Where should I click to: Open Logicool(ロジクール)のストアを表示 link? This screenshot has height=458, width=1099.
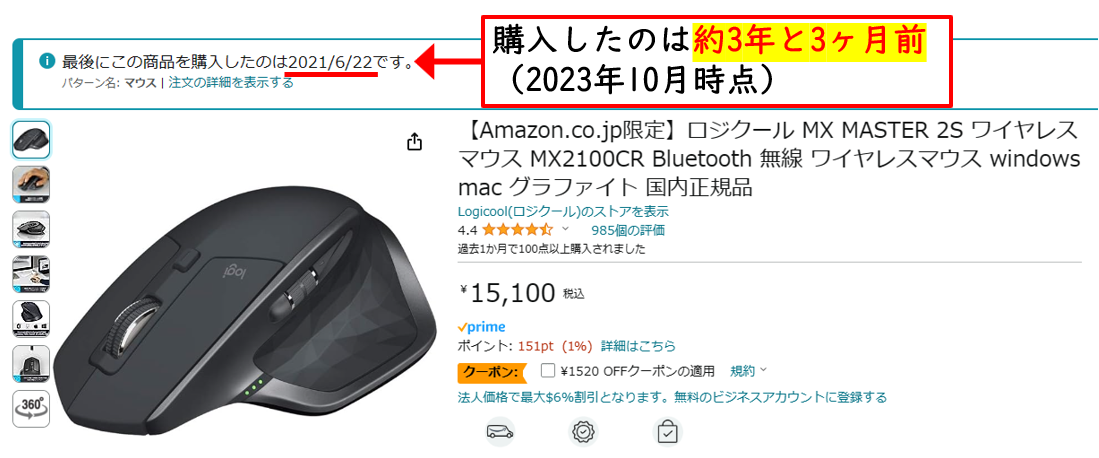563,211
